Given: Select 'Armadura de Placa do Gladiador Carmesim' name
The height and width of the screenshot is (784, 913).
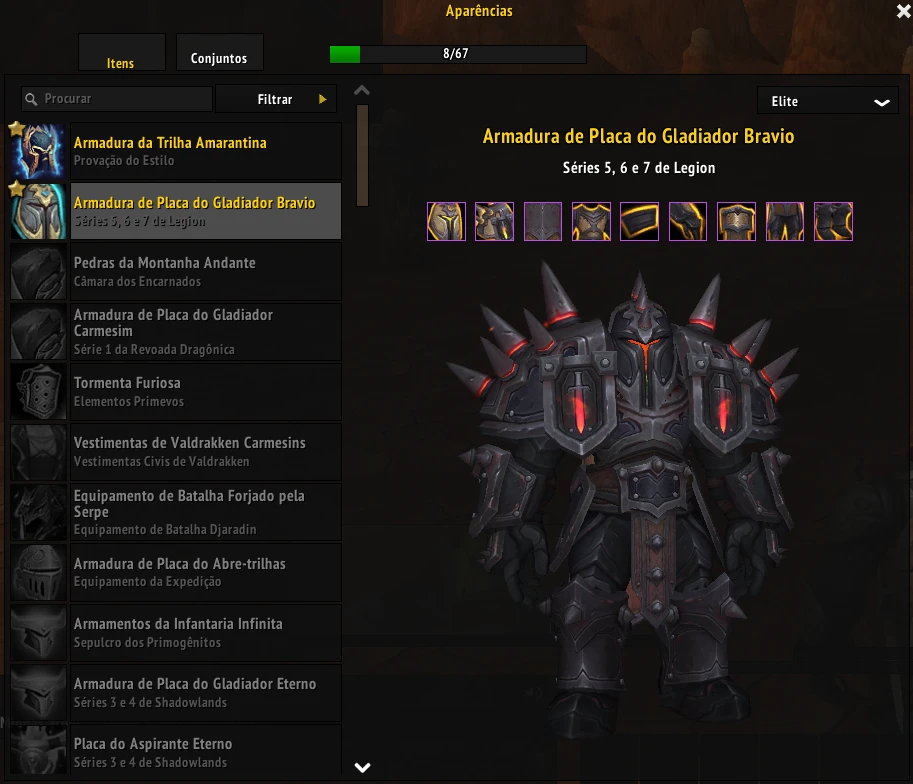Looking at the screenshot, I should 174,323.
